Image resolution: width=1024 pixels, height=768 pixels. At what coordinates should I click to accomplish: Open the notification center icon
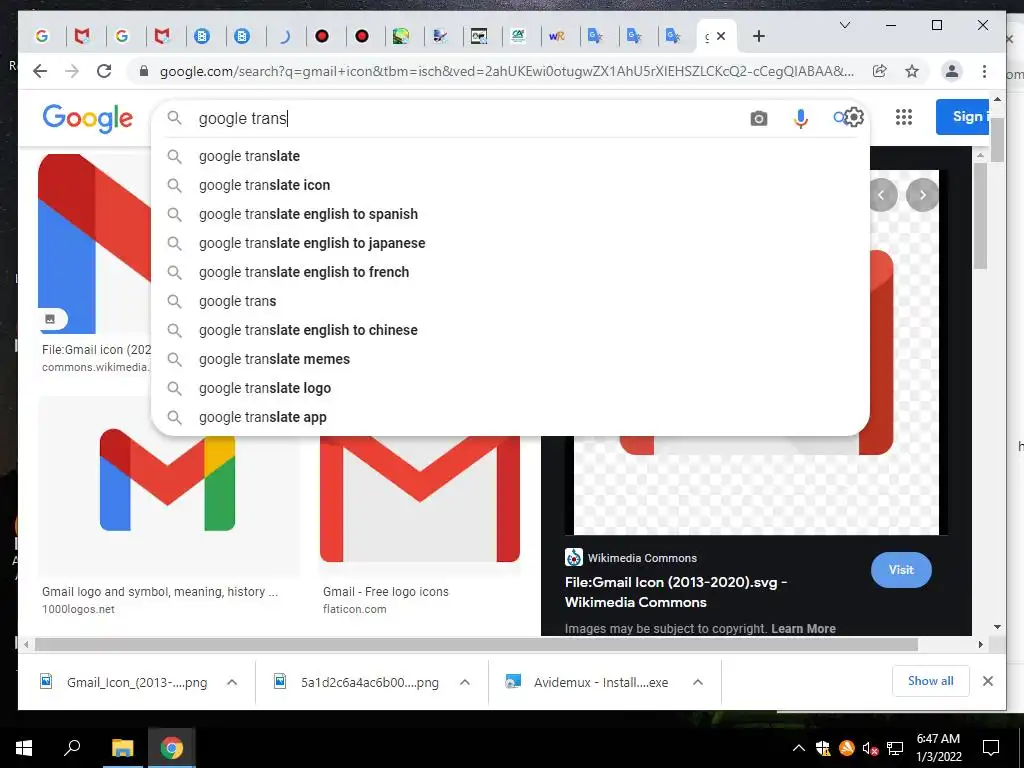coord(991,748)
